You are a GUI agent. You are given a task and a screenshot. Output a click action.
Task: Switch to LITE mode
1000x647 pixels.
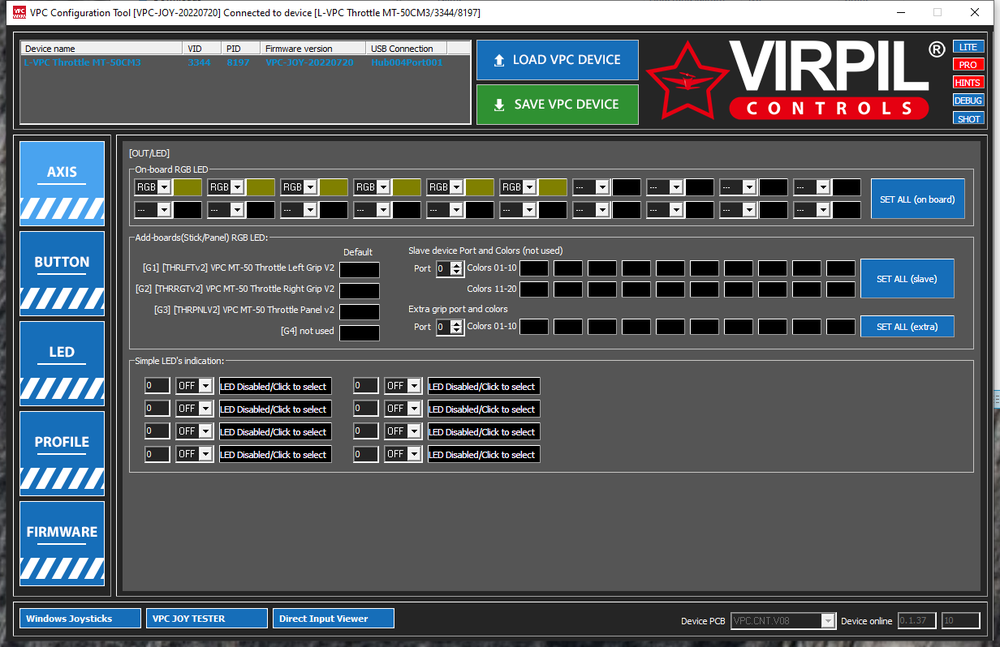[x=968, y=47]
